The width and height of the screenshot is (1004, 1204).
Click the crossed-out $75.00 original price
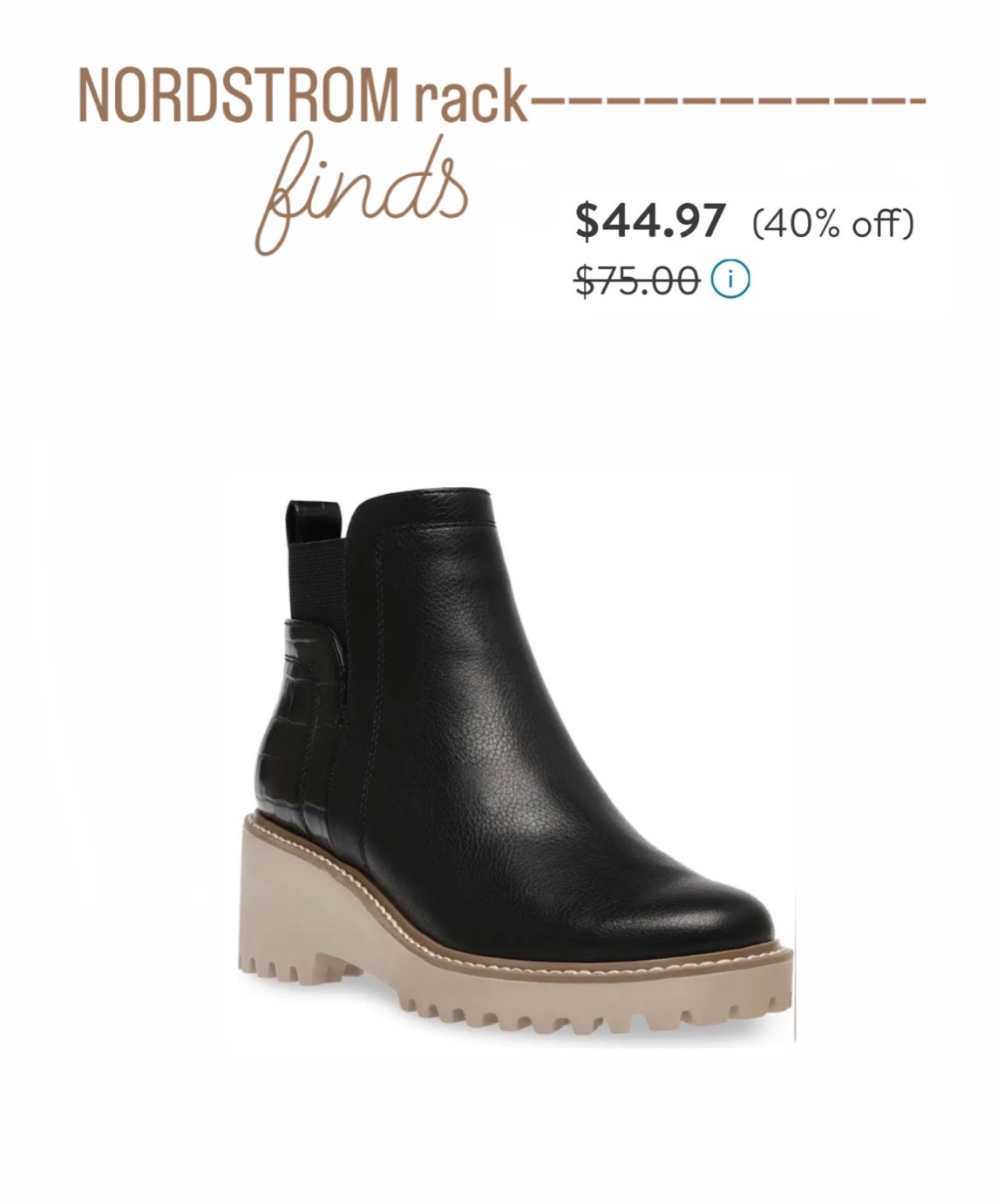click(638, 281)
